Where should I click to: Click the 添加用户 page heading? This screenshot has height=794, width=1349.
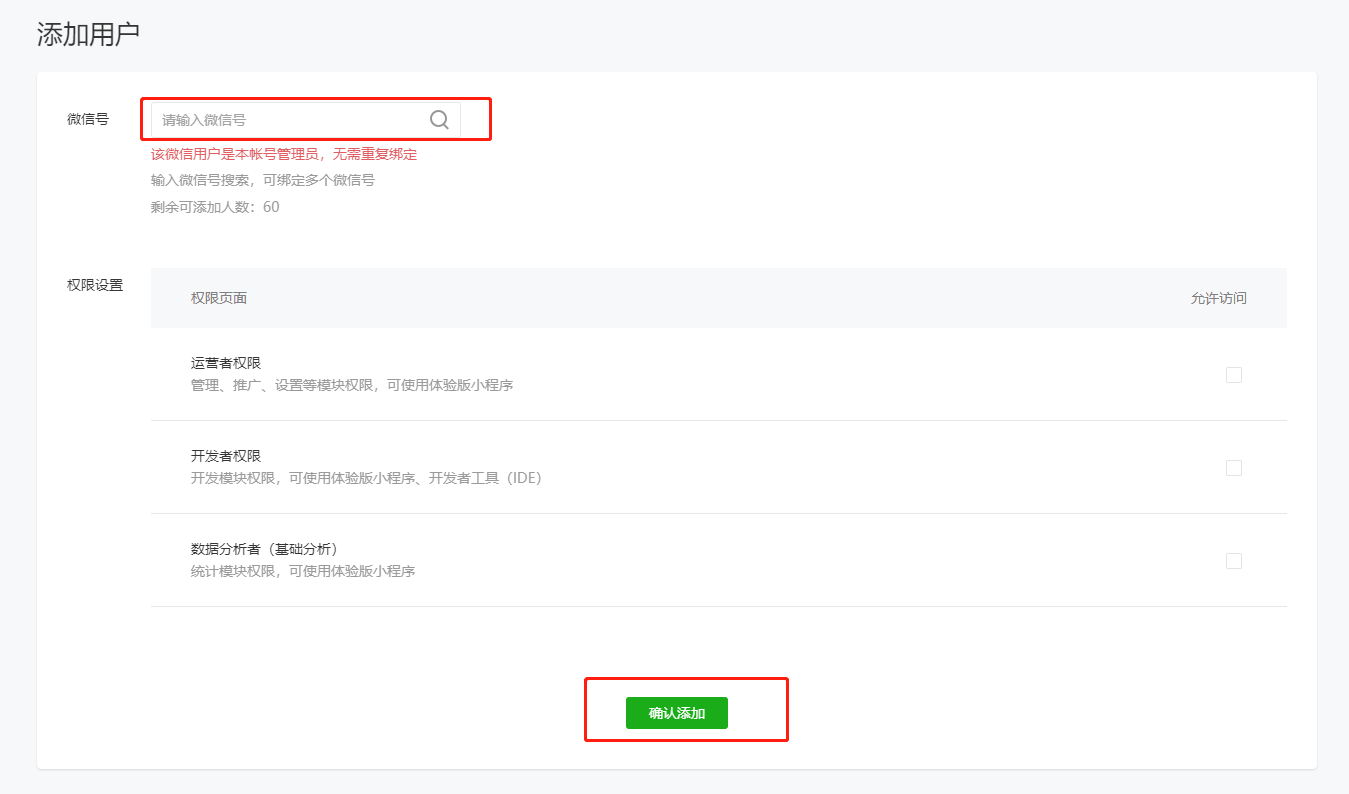(88, 35)
